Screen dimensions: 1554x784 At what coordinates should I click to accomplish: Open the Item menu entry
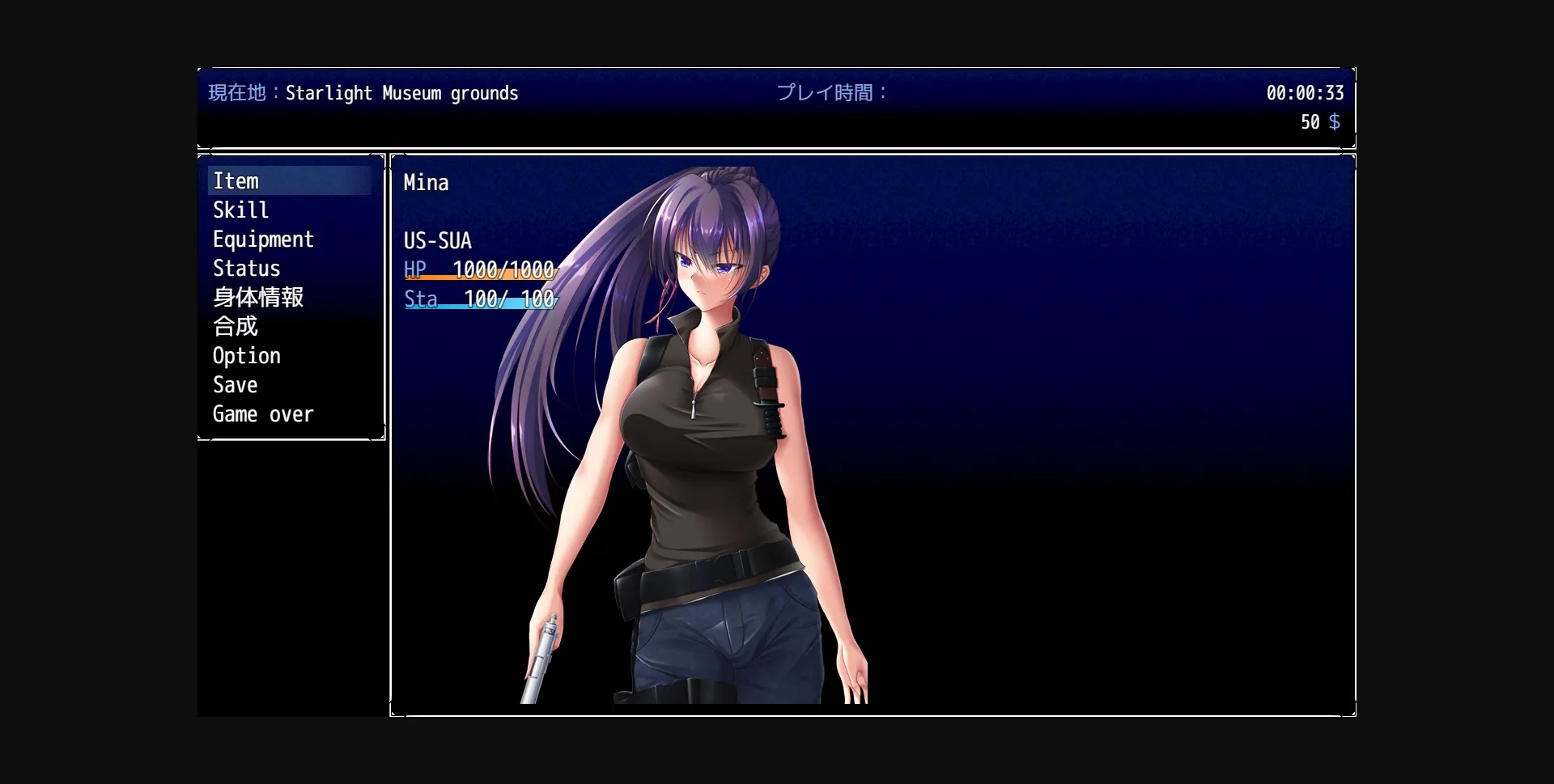tap(236, 181)
